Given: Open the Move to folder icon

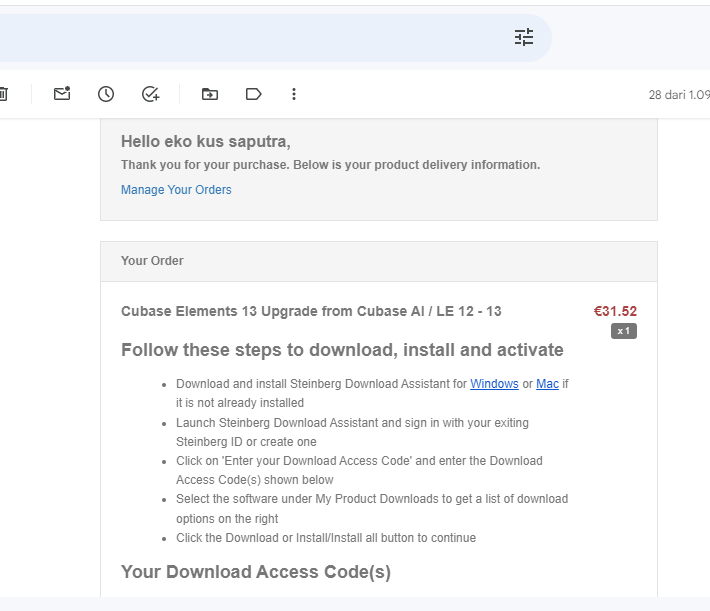Looking at the screenshot, I should pos(209,94).
